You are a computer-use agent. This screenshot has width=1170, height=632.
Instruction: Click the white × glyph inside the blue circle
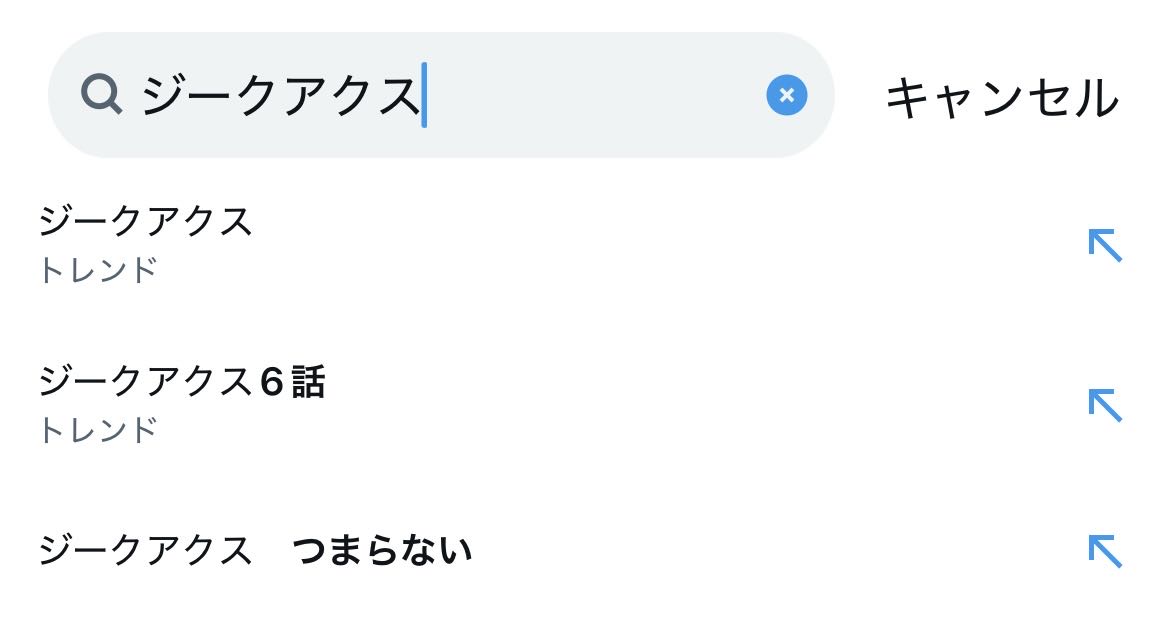[786, 95]
